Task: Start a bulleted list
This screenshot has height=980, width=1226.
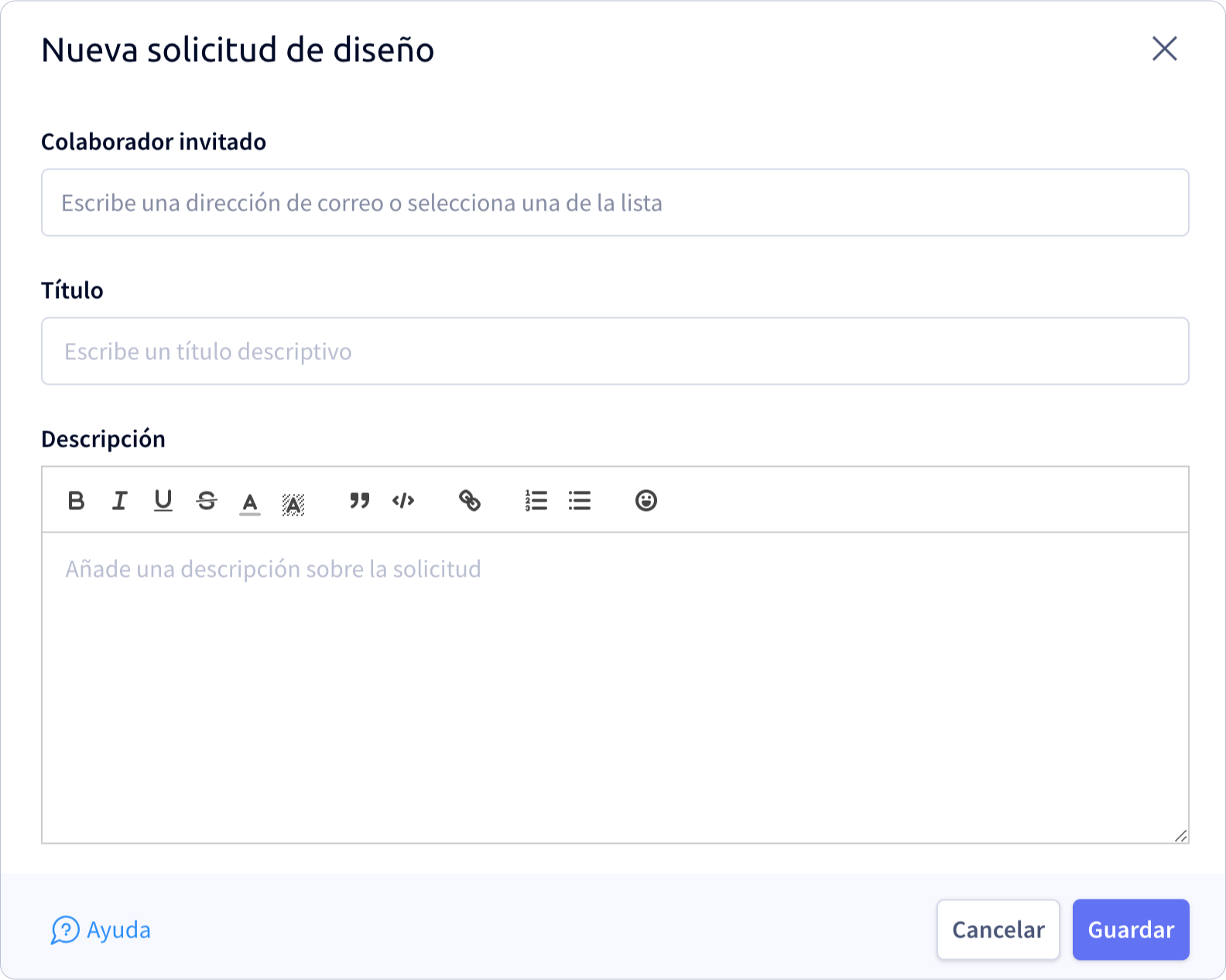Action: (x=579, y=501)
